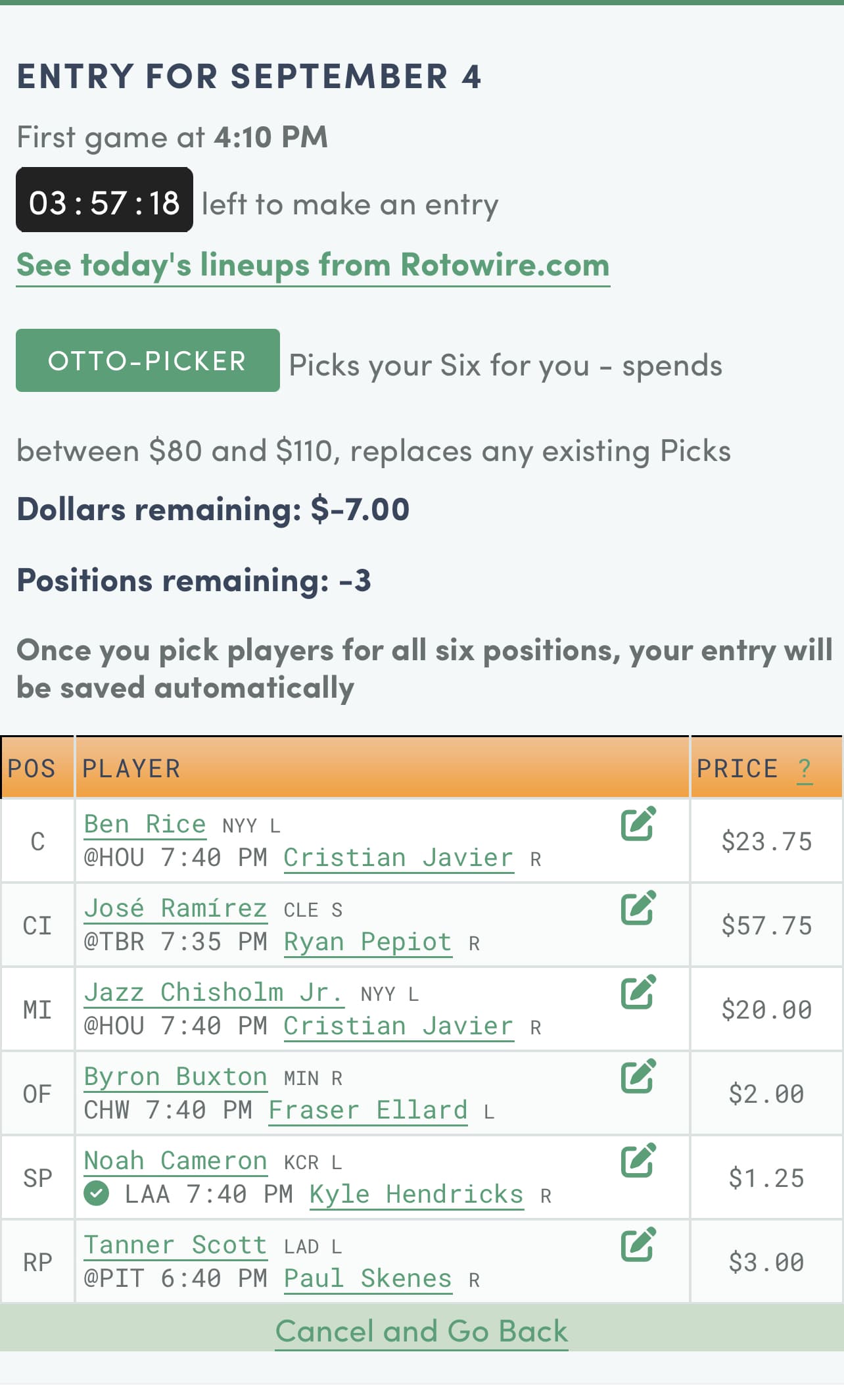Open opposing pitcher Ryan Pepiot link
Screen dimensions: 844x1400
pos(367,942)
